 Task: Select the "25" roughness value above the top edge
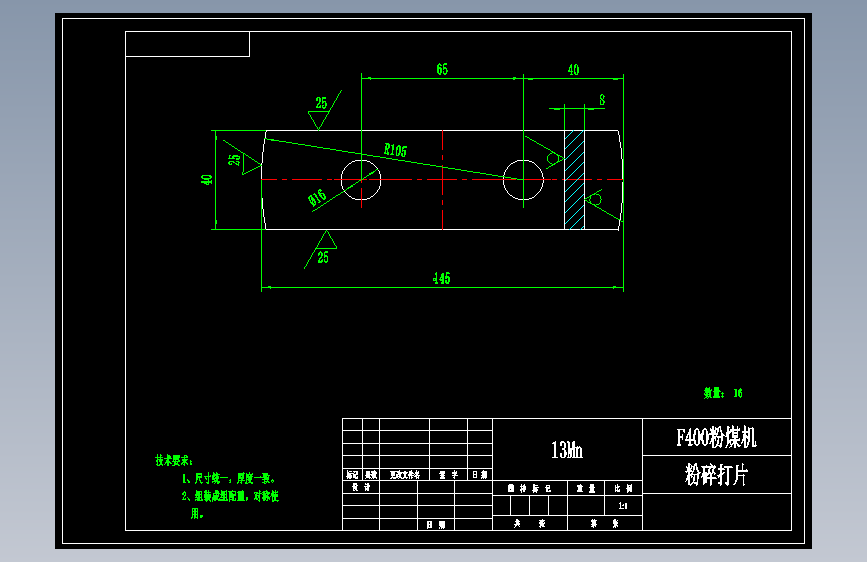click(321, 103)
